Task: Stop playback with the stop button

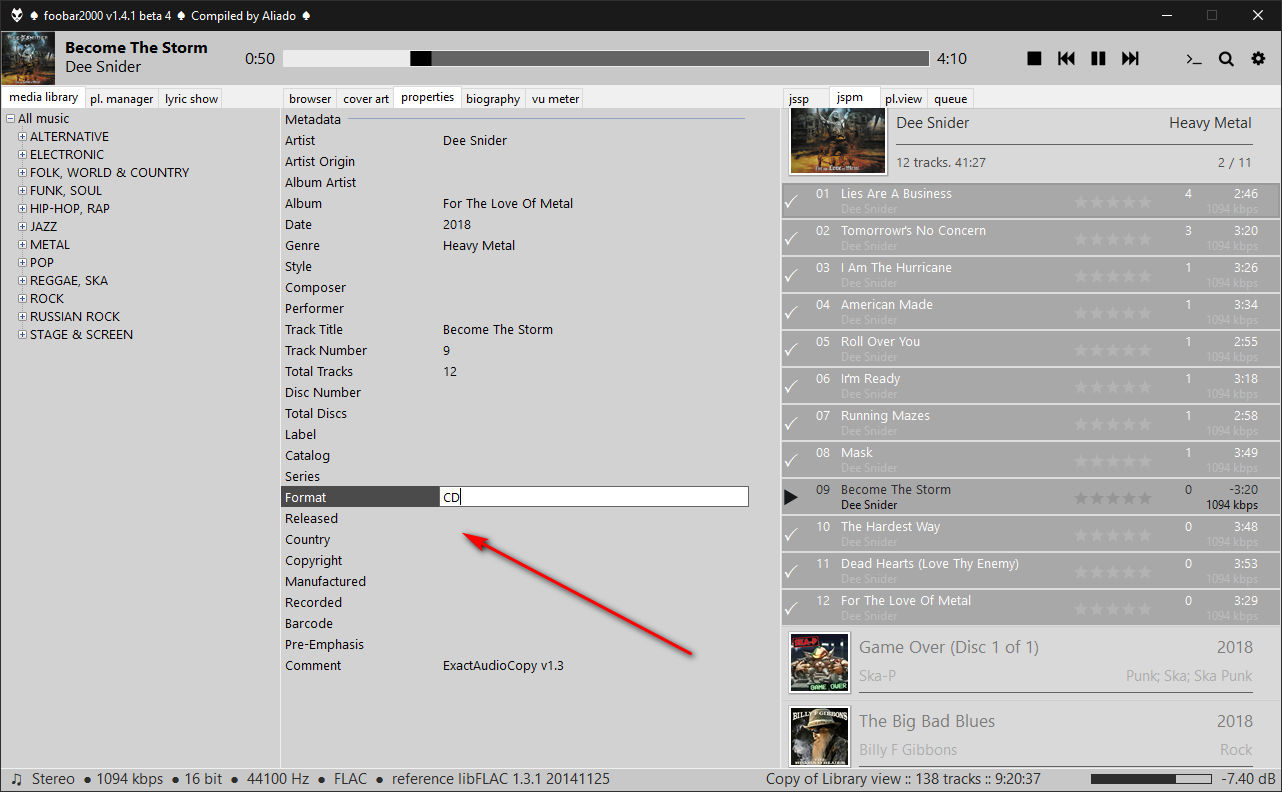Action: [1034, 59]
